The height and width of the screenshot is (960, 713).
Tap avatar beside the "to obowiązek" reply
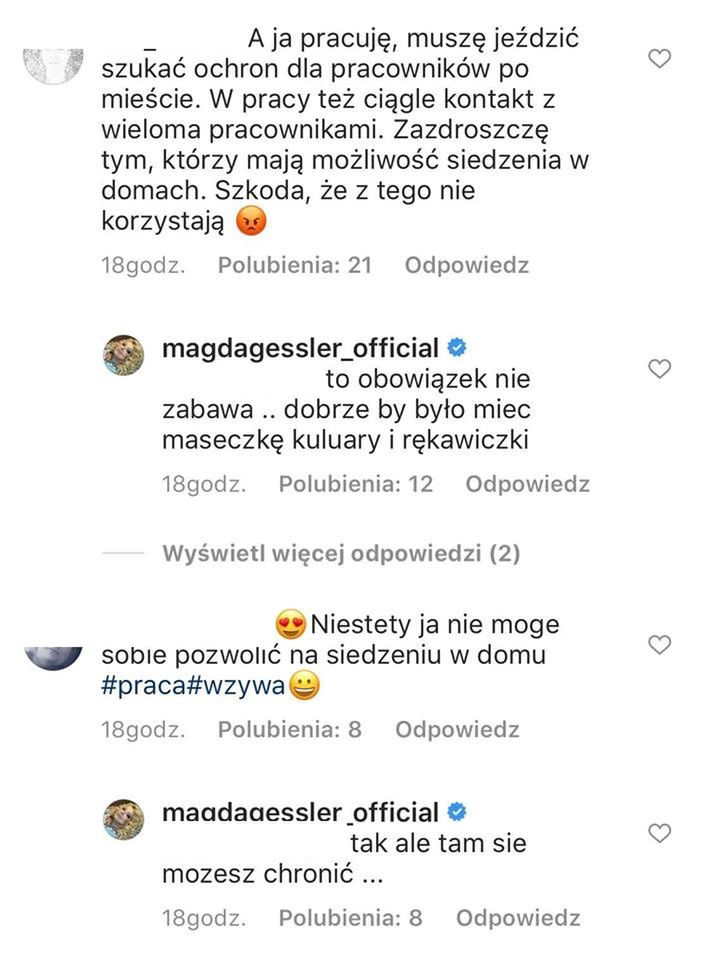click(127, 355)
